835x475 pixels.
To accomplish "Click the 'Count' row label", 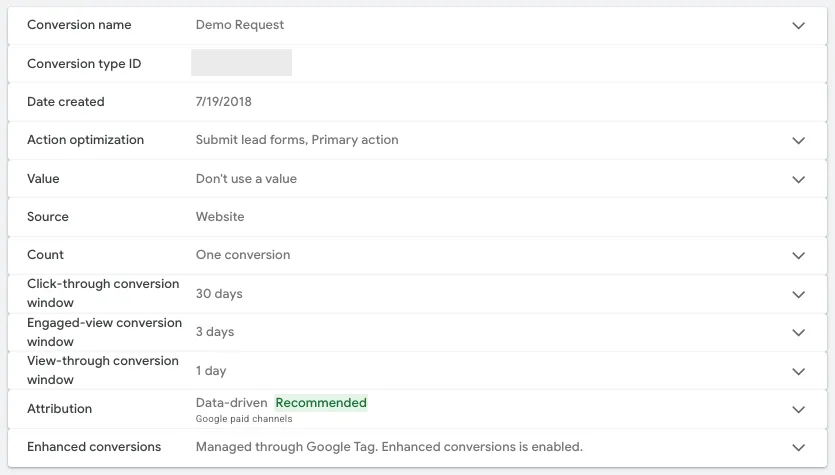I will (45, 255).
